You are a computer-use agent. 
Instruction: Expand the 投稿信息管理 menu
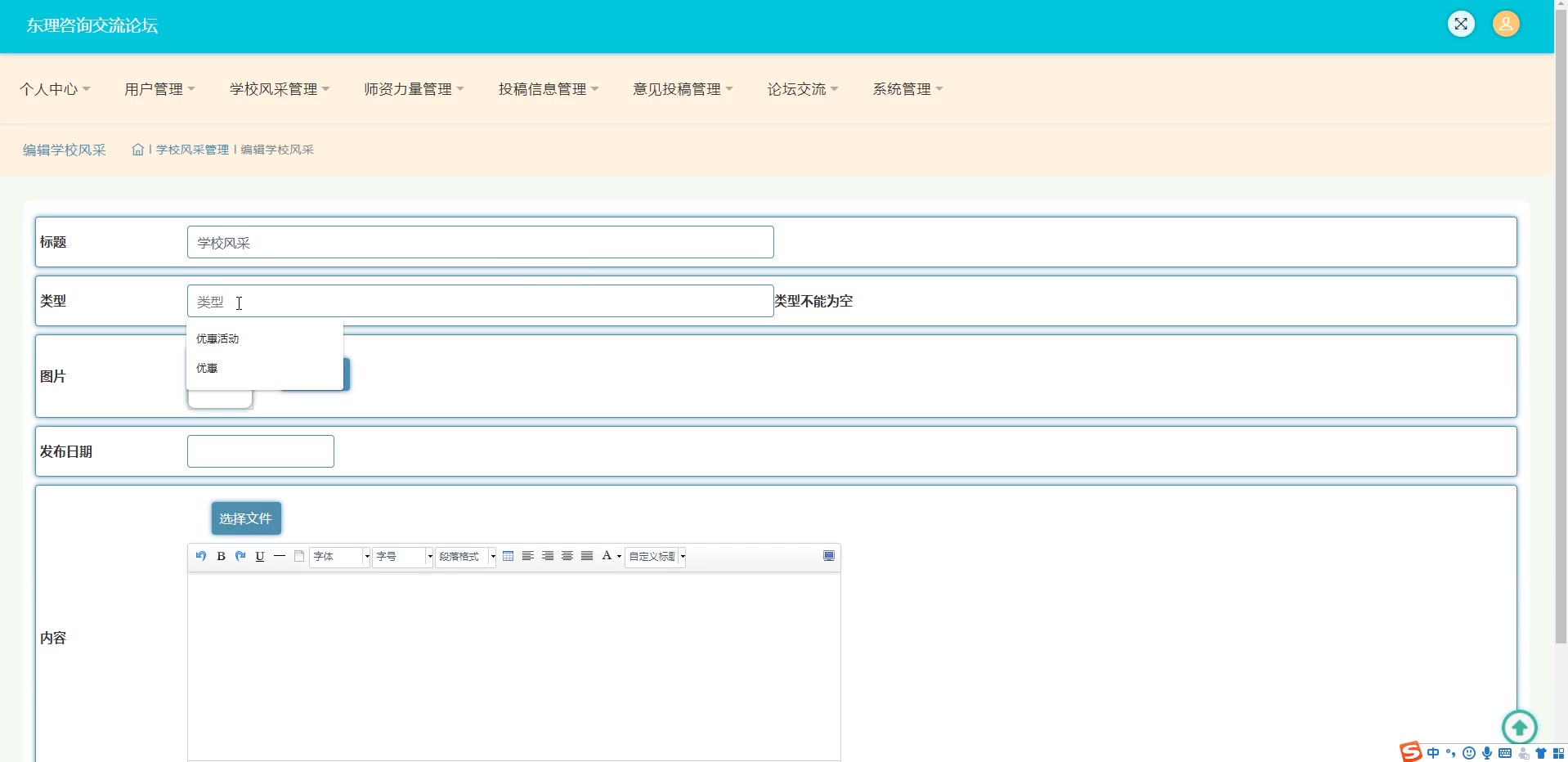point(549,89)
